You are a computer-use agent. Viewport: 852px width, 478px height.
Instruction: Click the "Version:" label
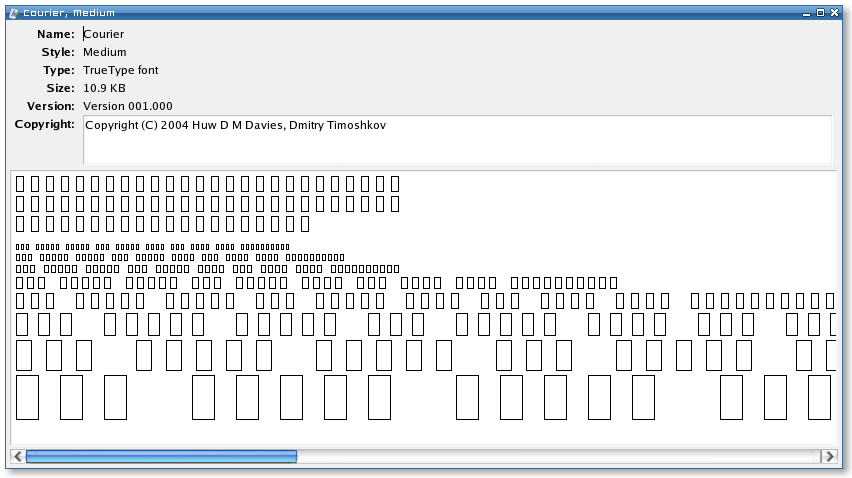click(50, 106)
